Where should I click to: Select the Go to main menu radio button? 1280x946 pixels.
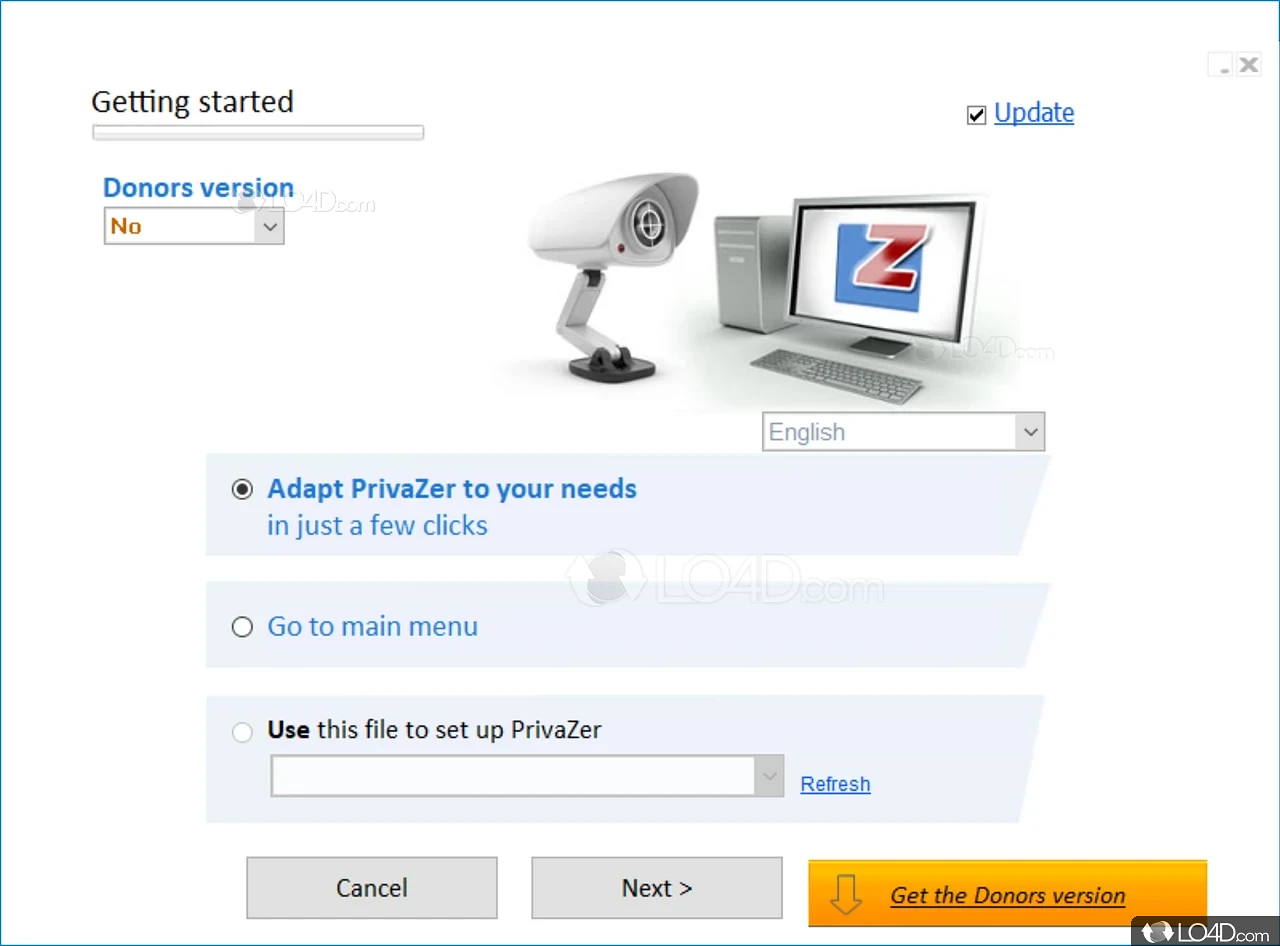pos(242,627)
